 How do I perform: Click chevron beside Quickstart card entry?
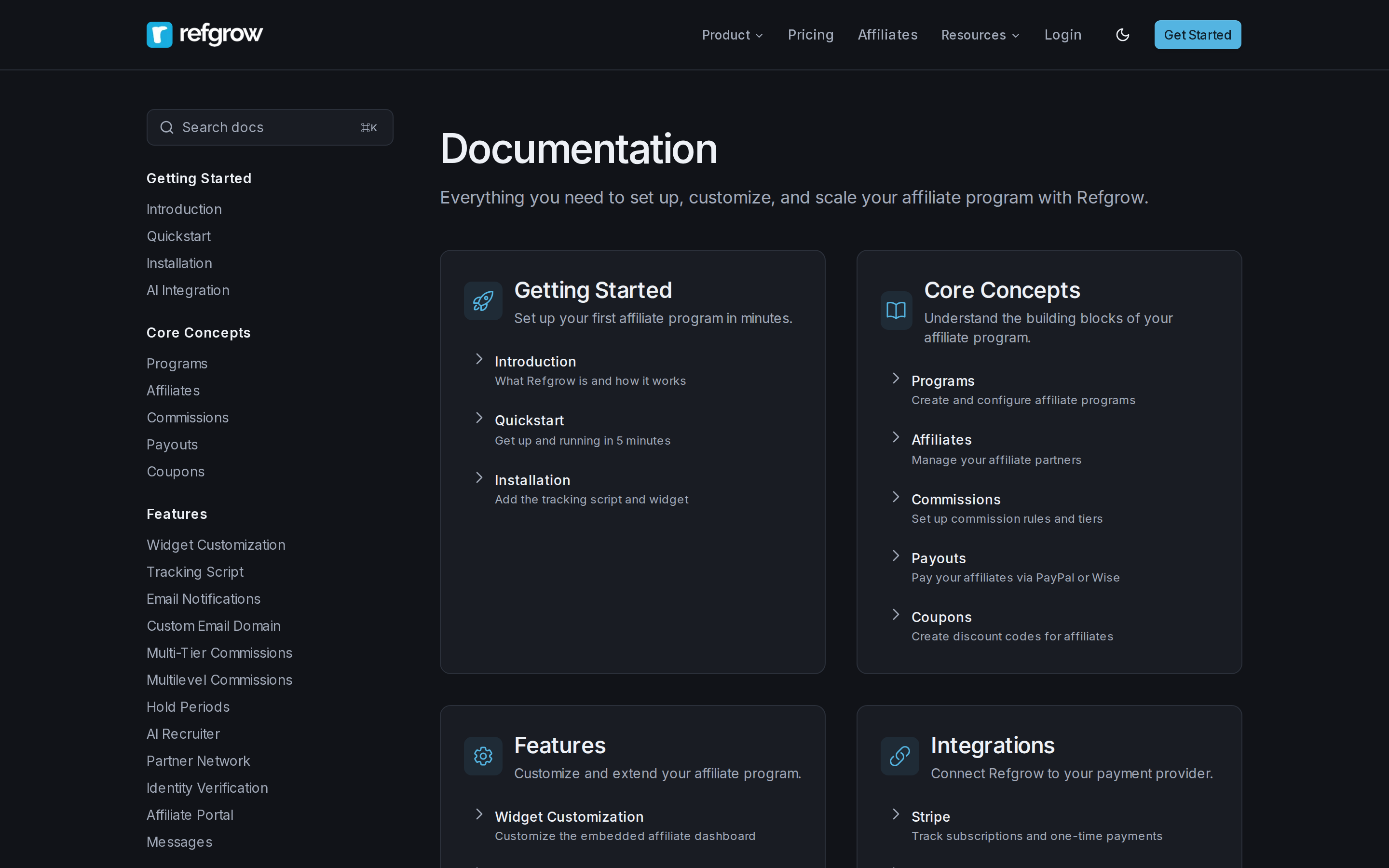(479, 418)
